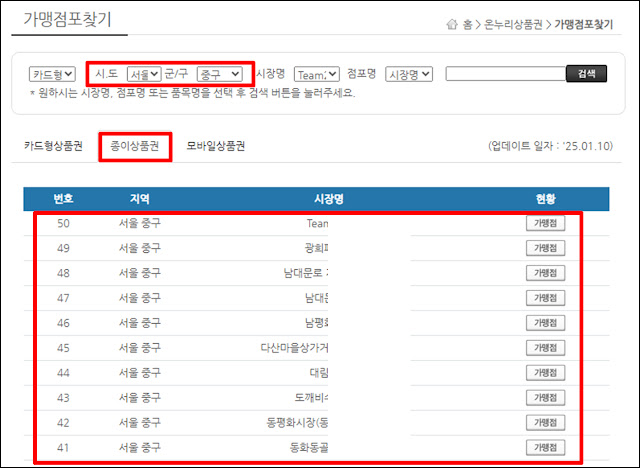Open the 시장명 Team dropdown
The height and width of the screenshot is (468, 640).
click(317, 74)
